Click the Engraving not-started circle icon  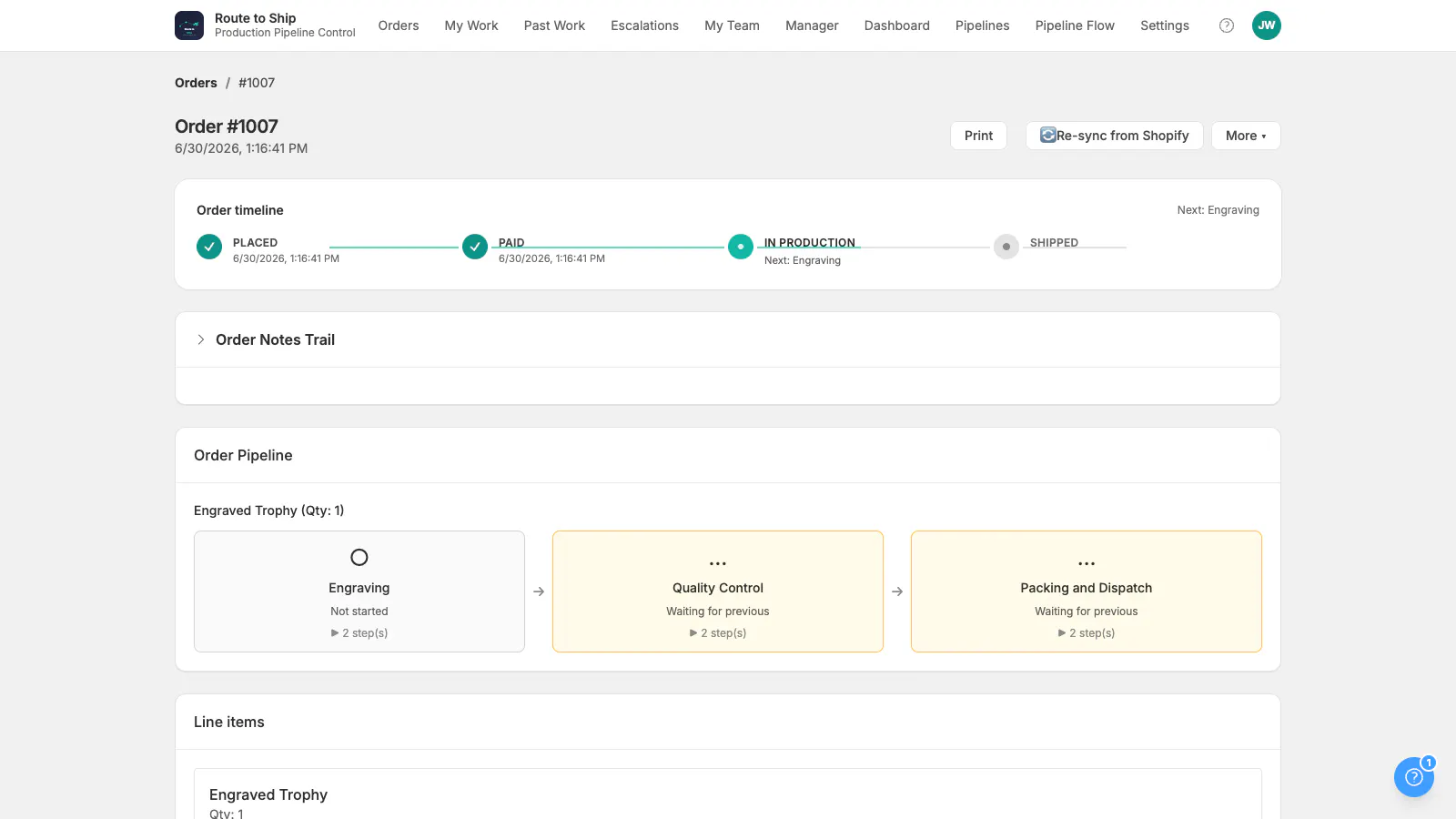(359, 557)
